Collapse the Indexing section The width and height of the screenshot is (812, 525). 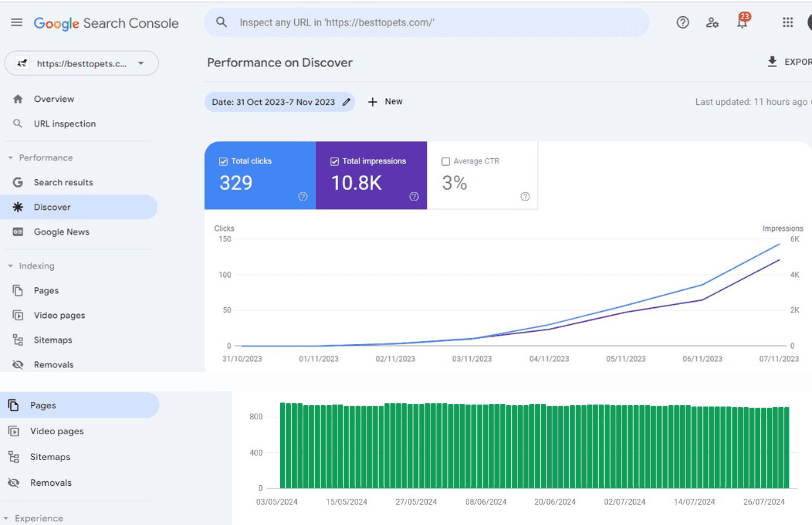click(x=10, y=266)
